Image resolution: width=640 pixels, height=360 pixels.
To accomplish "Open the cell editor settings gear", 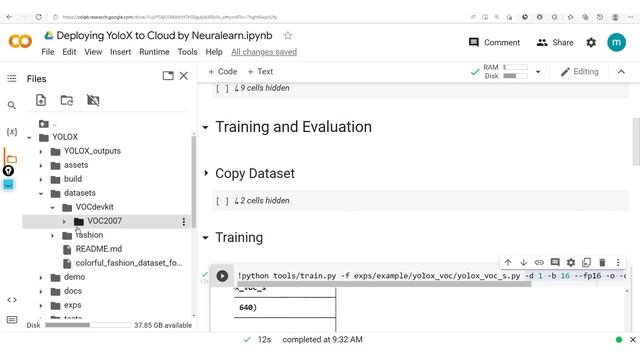I will (571, 262).
